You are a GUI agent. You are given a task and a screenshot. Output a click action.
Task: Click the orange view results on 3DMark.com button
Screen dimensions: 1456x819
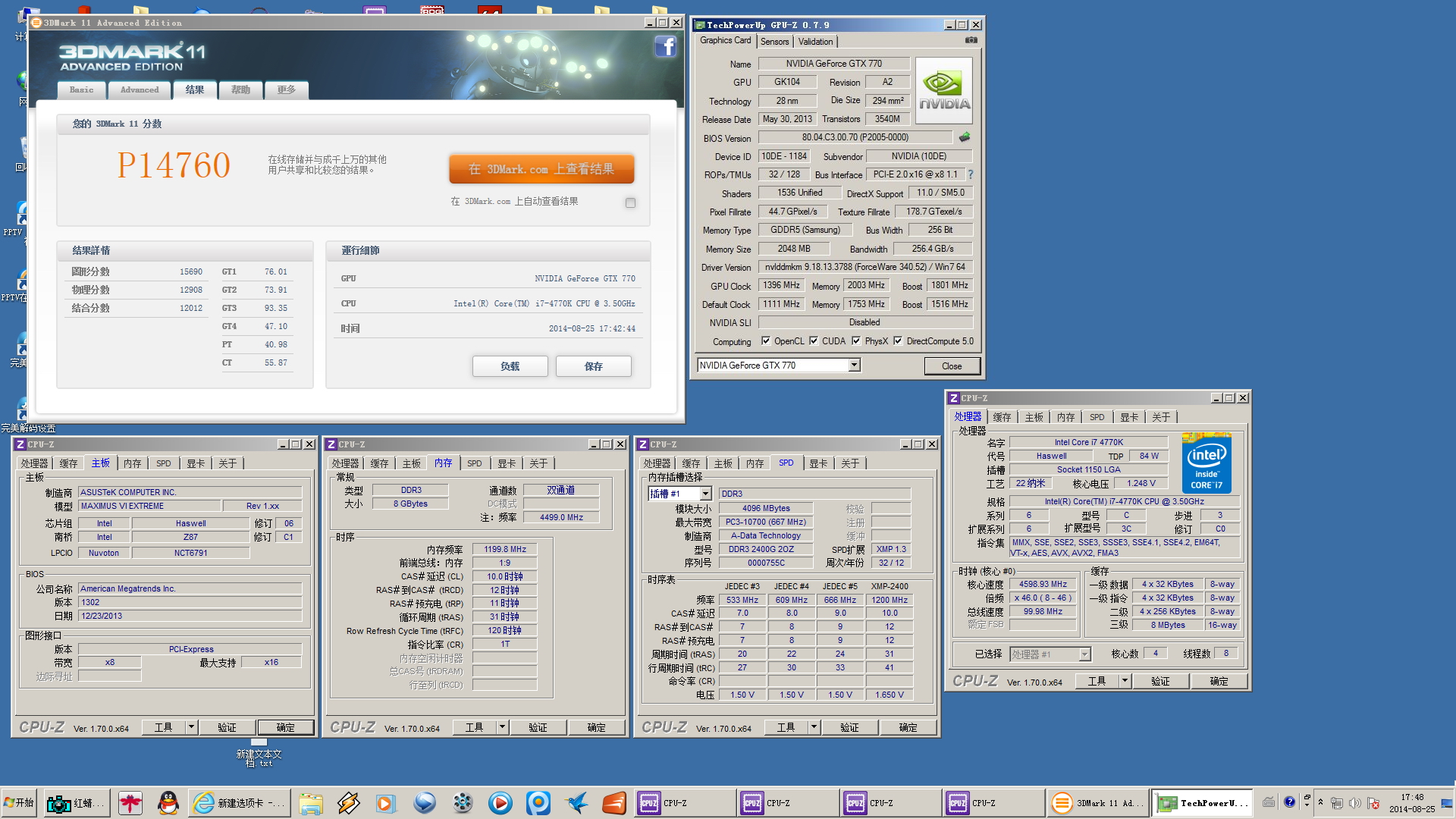(541, 169)
